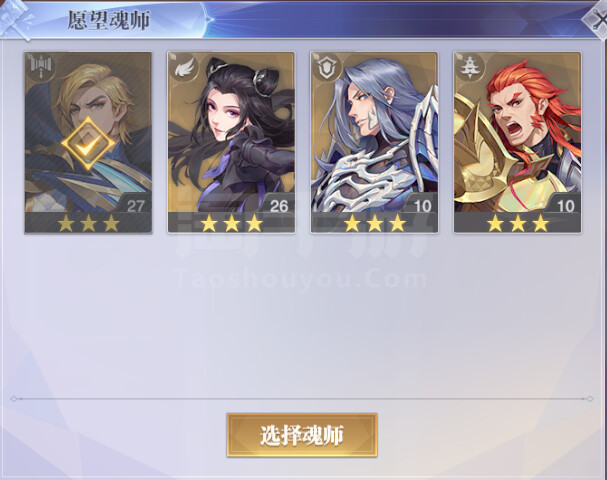Click the crossed hammer emblem beside 愿望魂师 title

coord(16,19)
